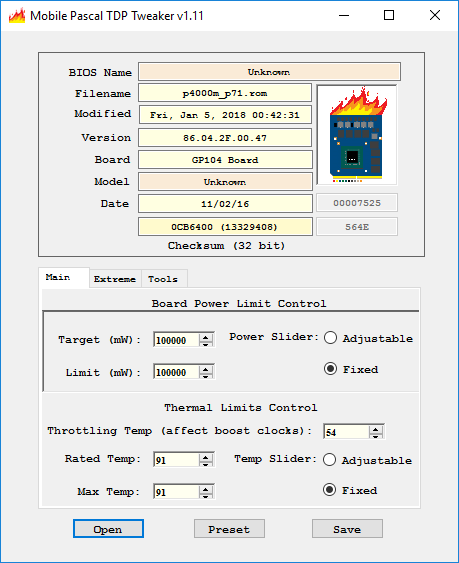This screenshot has height=563, width=459.
Task: Click the Model field showing Unknown
Action: (x=225, y=182)
